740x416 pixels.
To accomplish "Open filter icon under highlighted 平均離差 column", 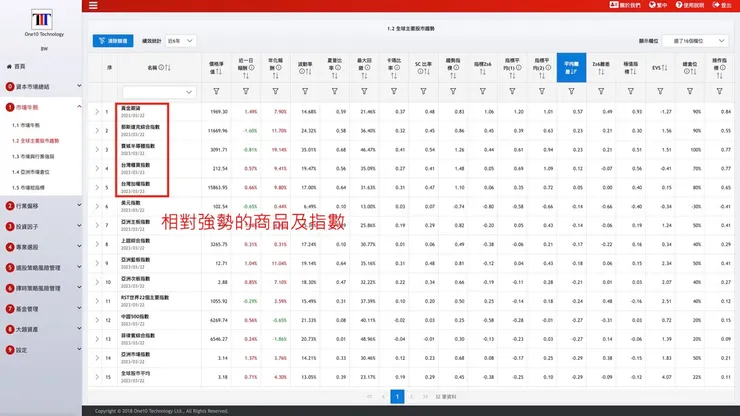I will tap(572, 91).
